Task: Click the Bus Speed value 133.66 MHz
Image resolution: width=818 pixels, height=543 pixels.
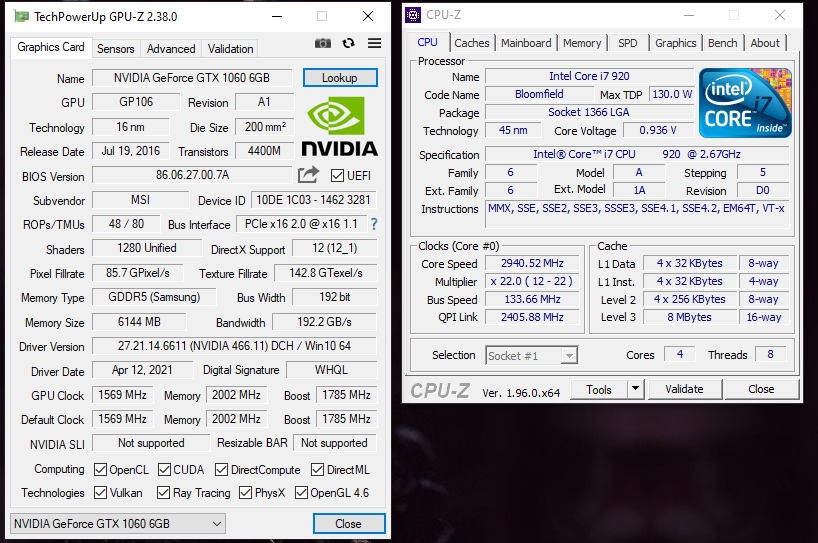Action: 532,299
